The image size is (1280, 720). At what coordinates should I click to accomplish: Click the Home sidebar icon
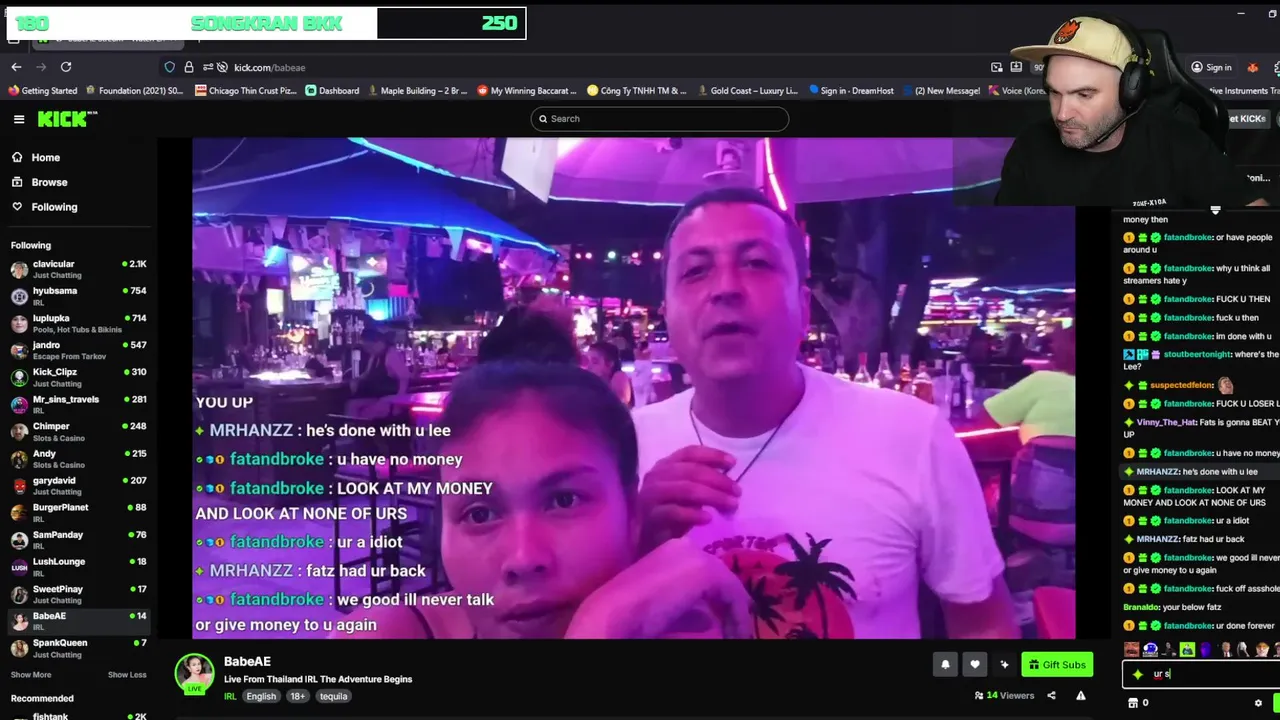coord(17,157)
